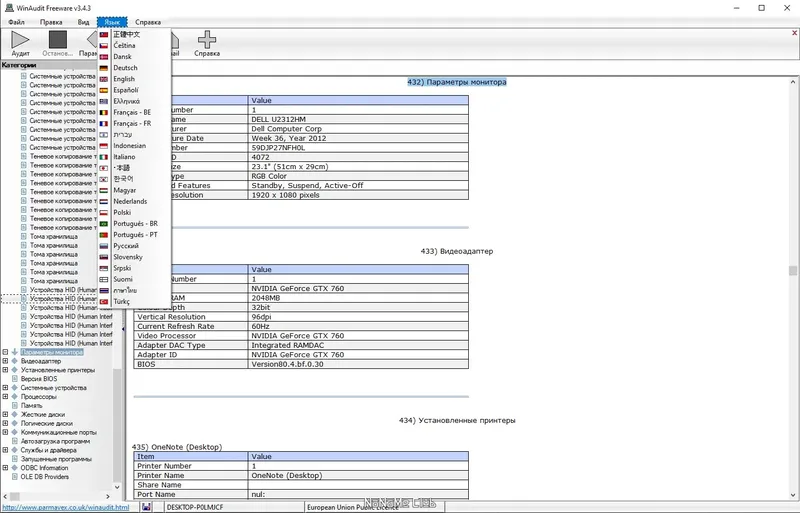Click the category tree vertical scrollbar thumb
The image size is (800, 513).
(x=117, y=424)
